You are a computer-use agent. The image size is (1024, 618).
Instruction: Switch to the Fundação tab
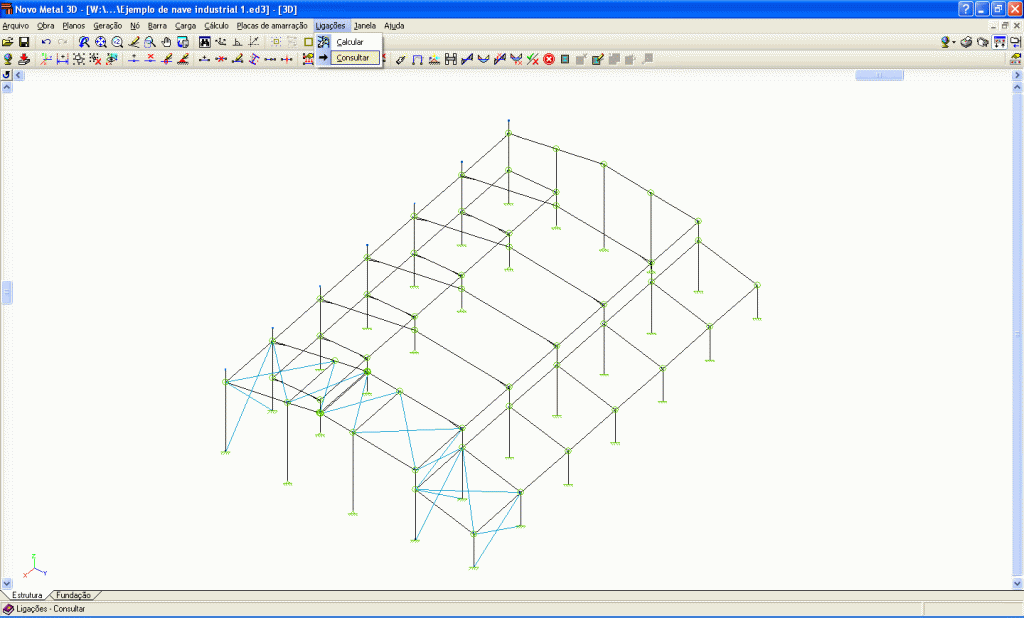click(x=73, y=595)
